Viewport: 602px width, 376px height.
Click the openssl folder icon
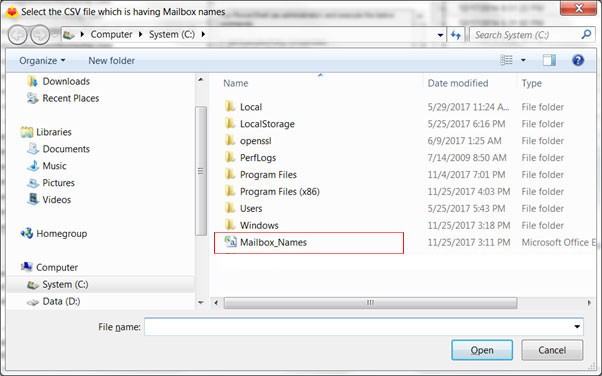point(230,140)
